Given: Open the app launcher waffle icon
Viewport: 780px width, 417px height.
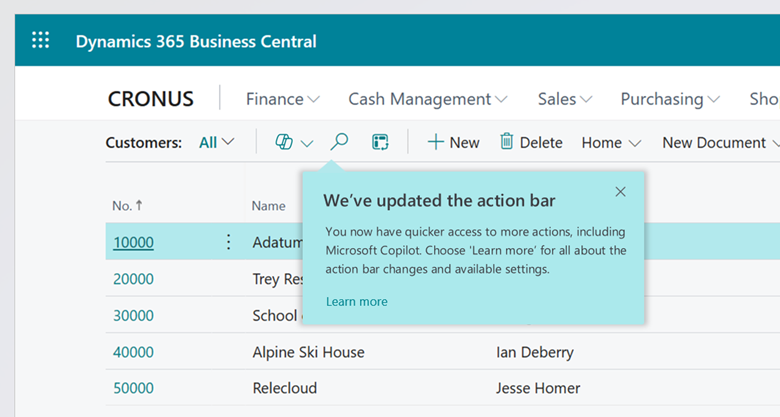Looking at the screenshot, I should [x=41, y=40].
